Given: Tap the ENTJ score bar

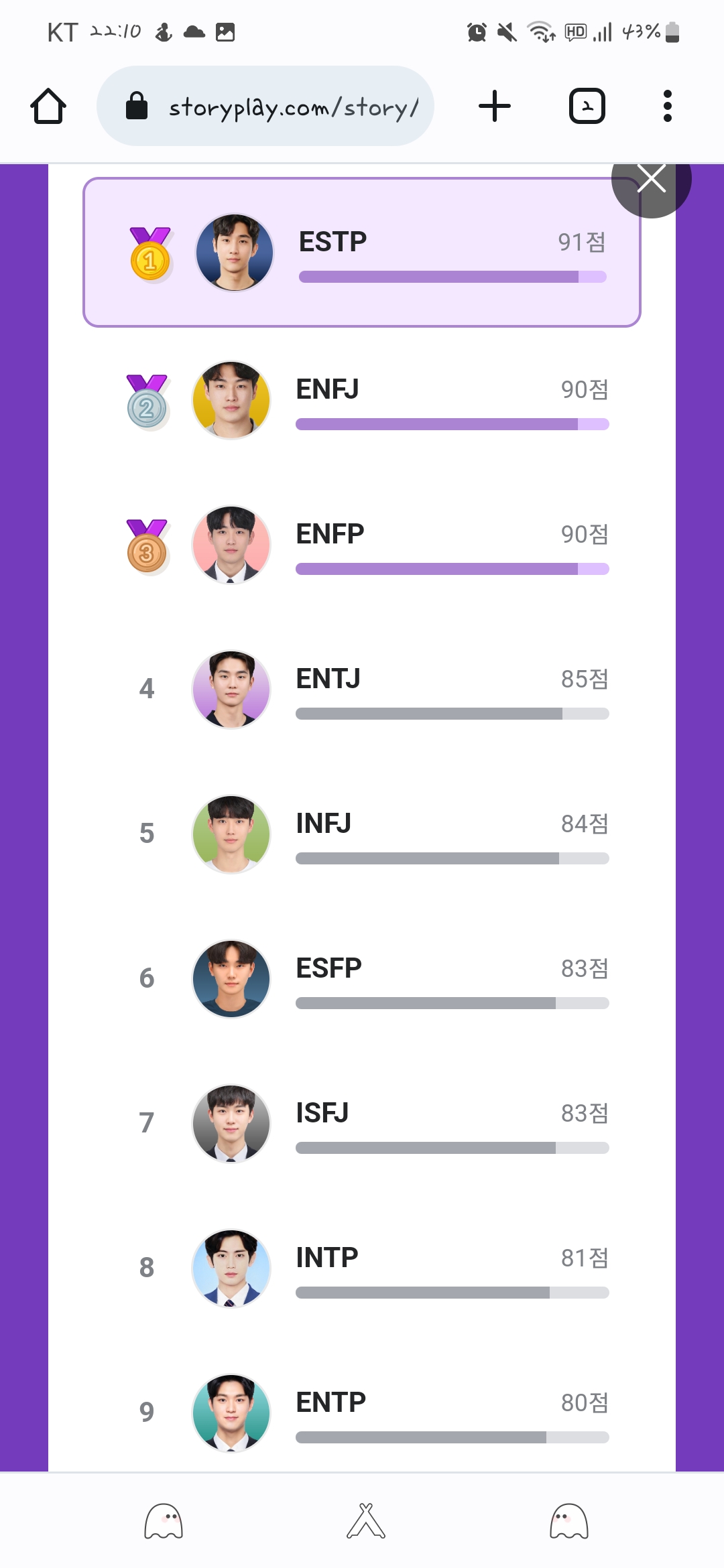Looking at the screenshot, I should pos(452,714).
